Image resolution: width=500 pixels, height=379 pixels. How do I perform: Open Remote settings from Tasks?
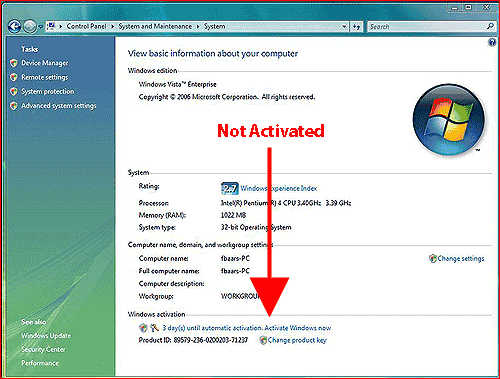click(45, 77)
